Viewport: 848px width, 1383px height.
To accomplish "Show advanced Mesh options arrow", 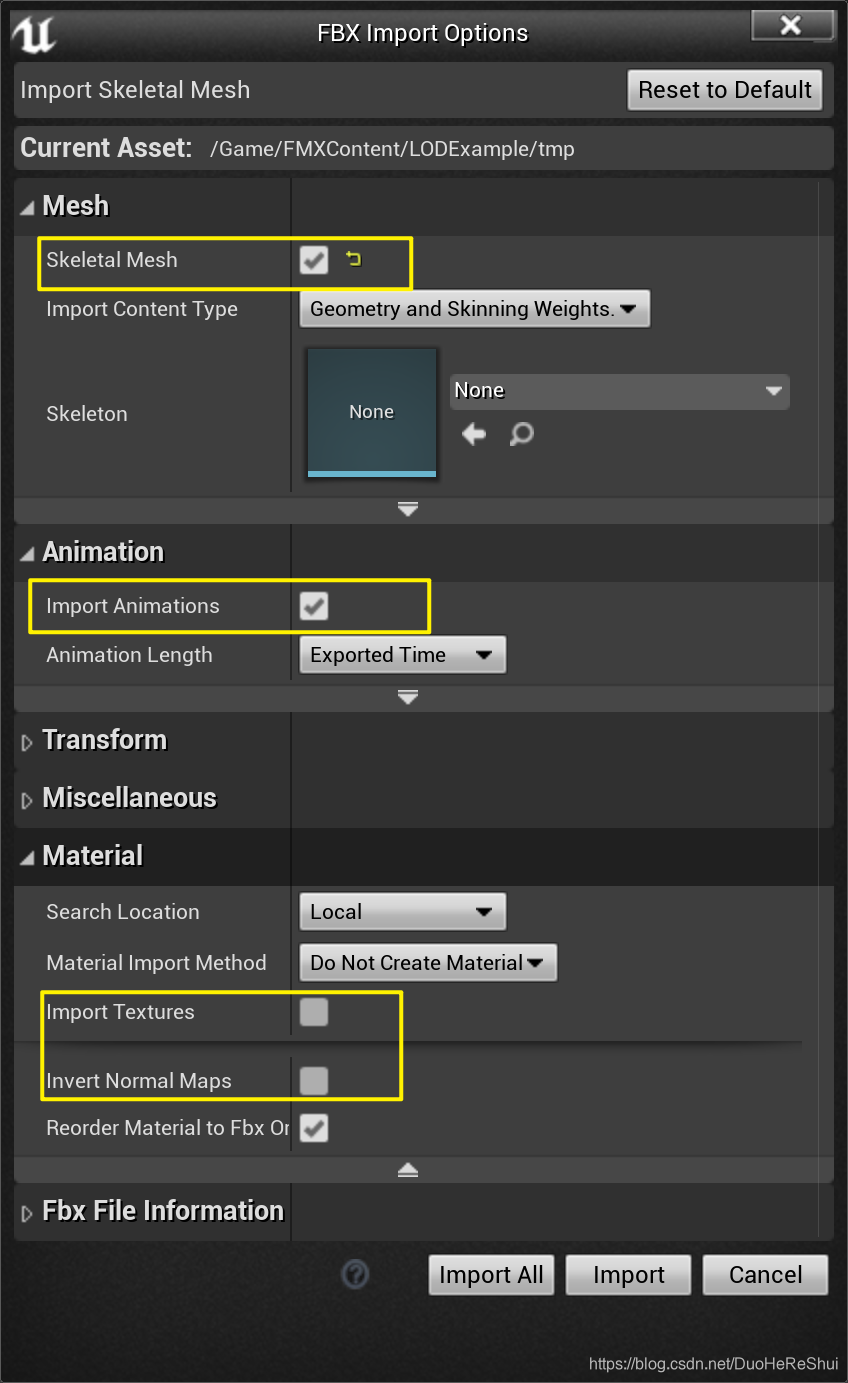I will coord(408,509).
